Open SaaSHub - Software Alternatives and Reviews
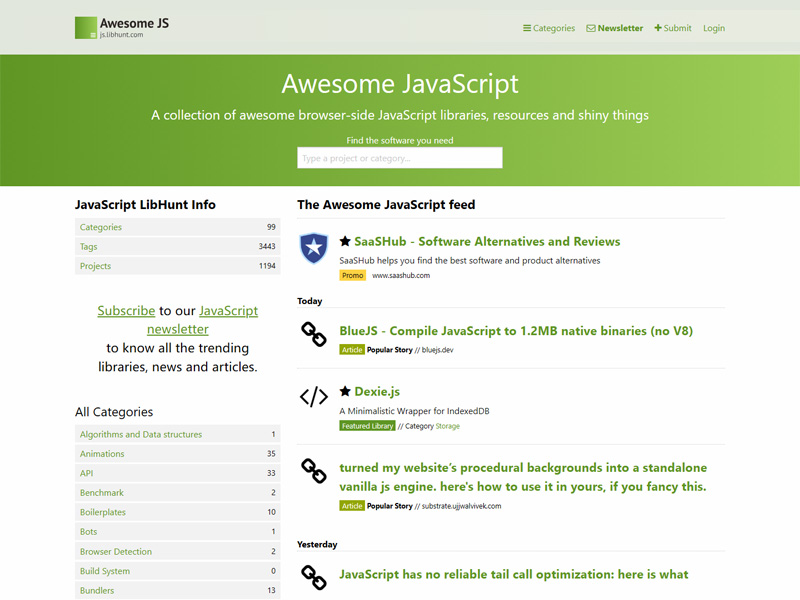The width and height of the screenshot is (800, 600). point(487,241)
